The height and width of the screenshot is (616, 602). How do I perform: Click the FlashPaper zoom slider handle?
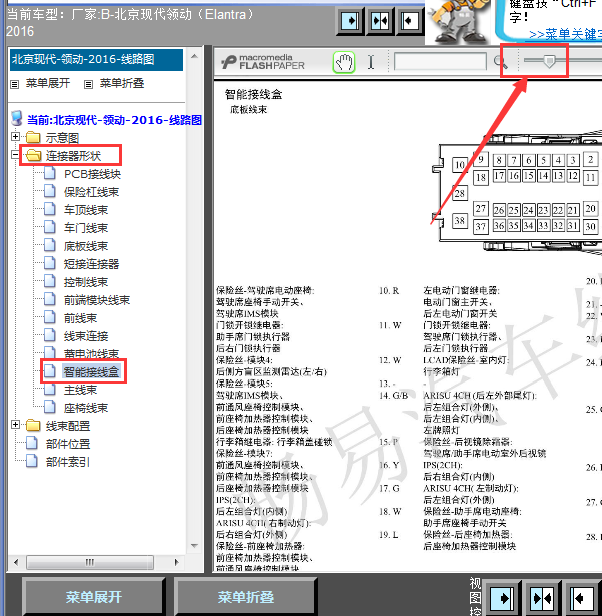[549, 61]
